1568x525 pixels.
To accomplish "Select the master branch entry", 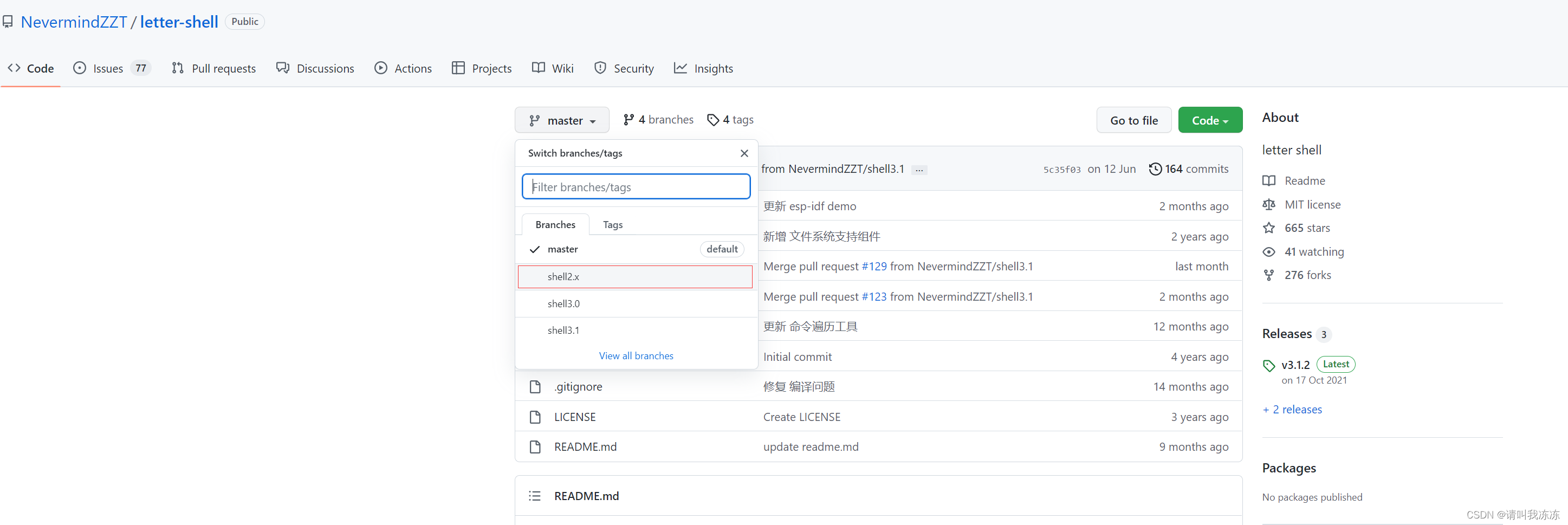I will coord(636,249).
